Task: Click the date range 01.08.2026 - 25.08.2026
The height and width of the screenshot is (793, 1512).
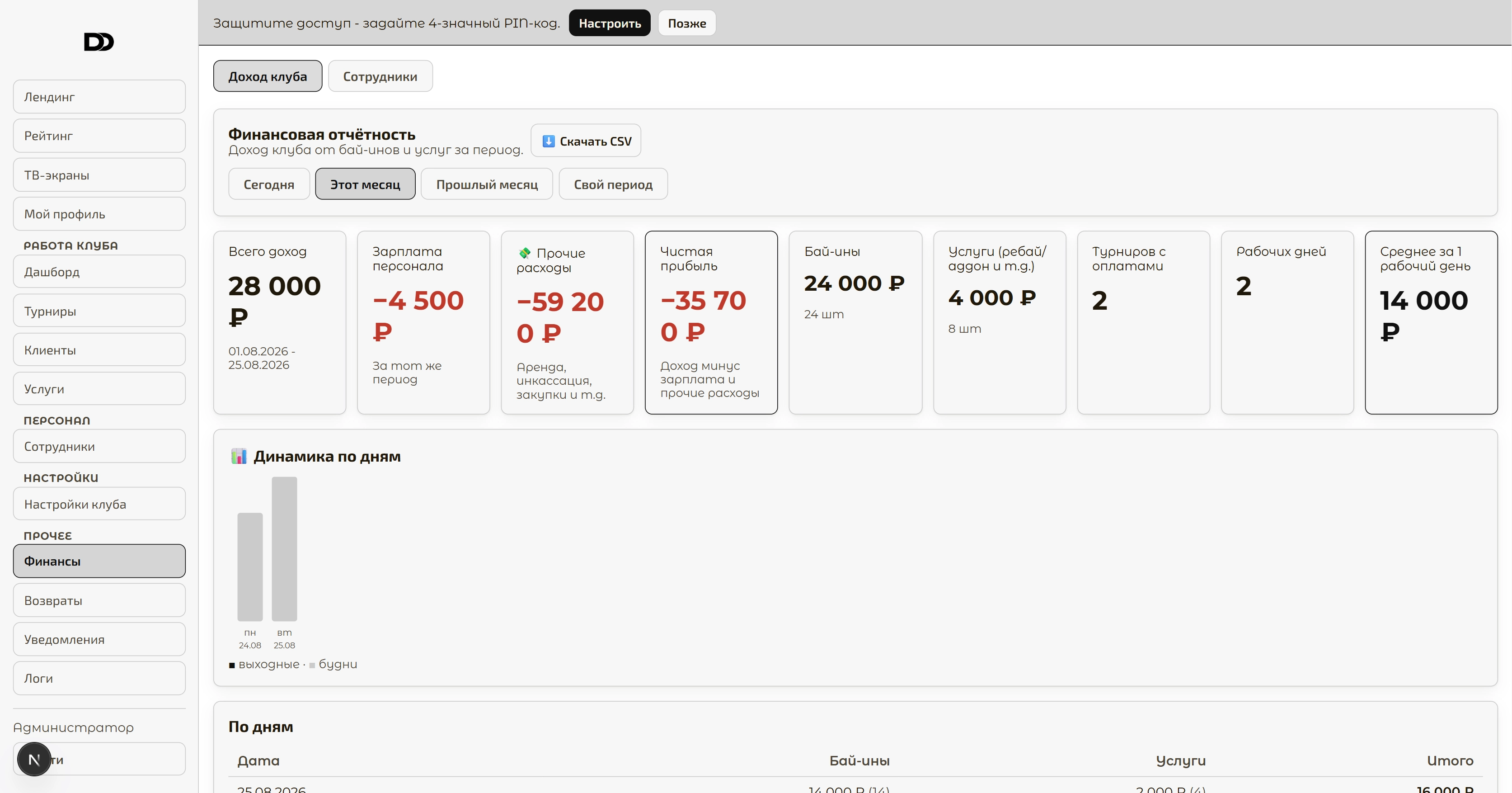Action: pos(261,358)
